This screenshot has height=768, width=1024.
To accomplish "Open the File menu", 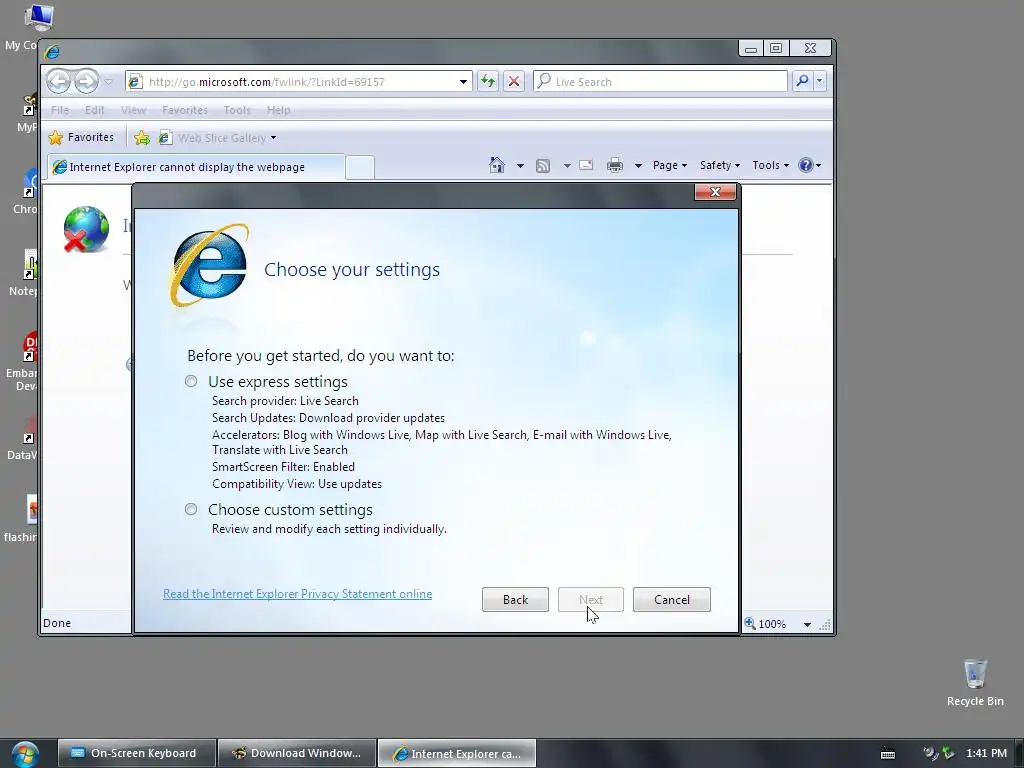I will pos(60,110).
